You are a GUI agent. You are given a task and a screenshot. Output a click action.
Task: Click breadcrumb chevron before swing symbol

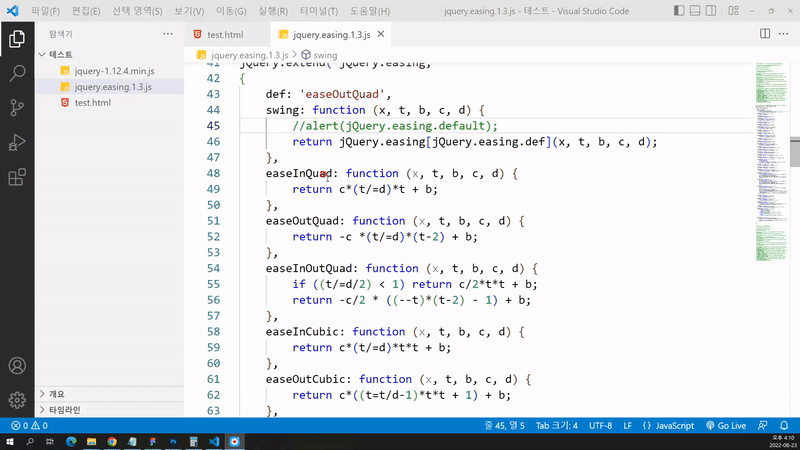tap(294, 55)
